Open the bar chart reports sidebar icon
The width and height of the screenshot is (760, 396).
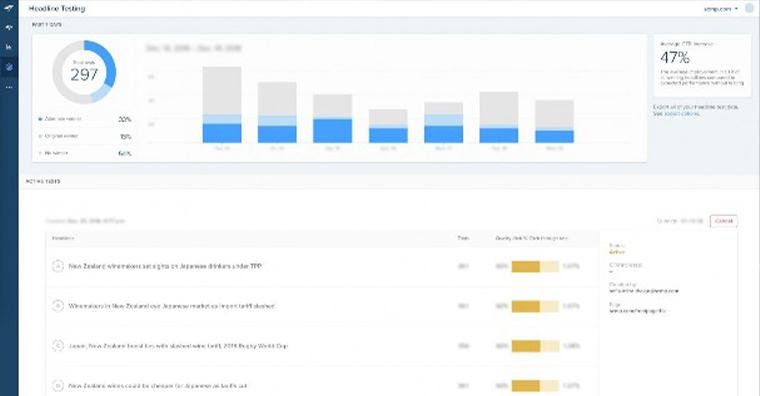pyautogui.click(x=9, y=47)
